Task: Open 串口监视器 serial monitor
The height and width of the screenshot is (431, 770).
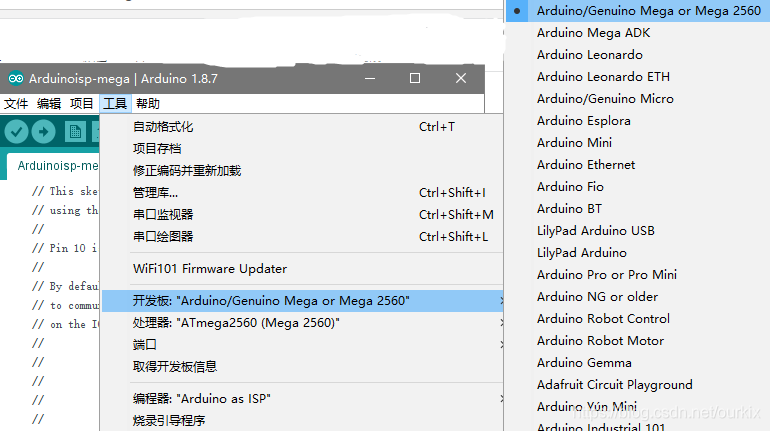Action: (302, 215)
